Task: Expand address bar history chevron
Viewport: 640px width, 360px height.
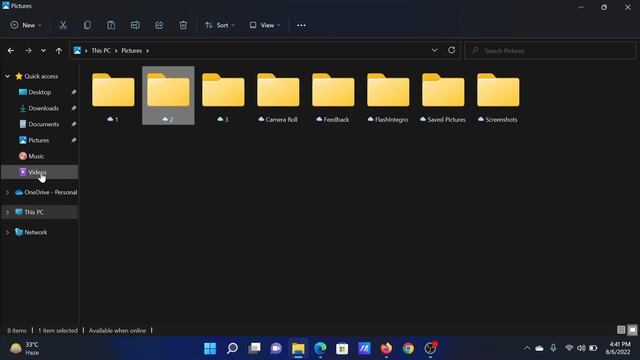Action: click(435, 50)
